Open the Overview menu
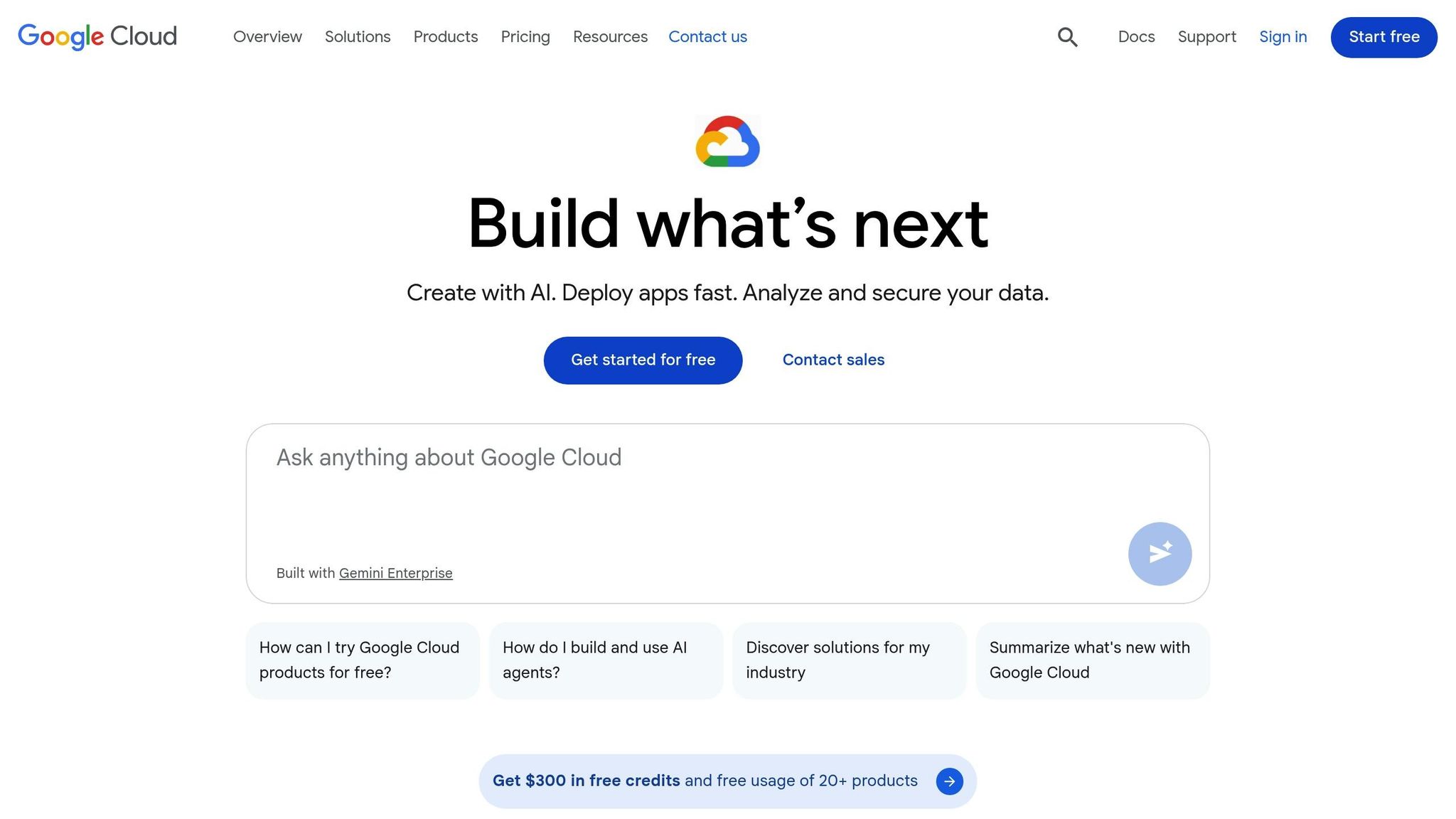Image resolution: width=1456 pixels, height=819 pixels. click(267, 37)
